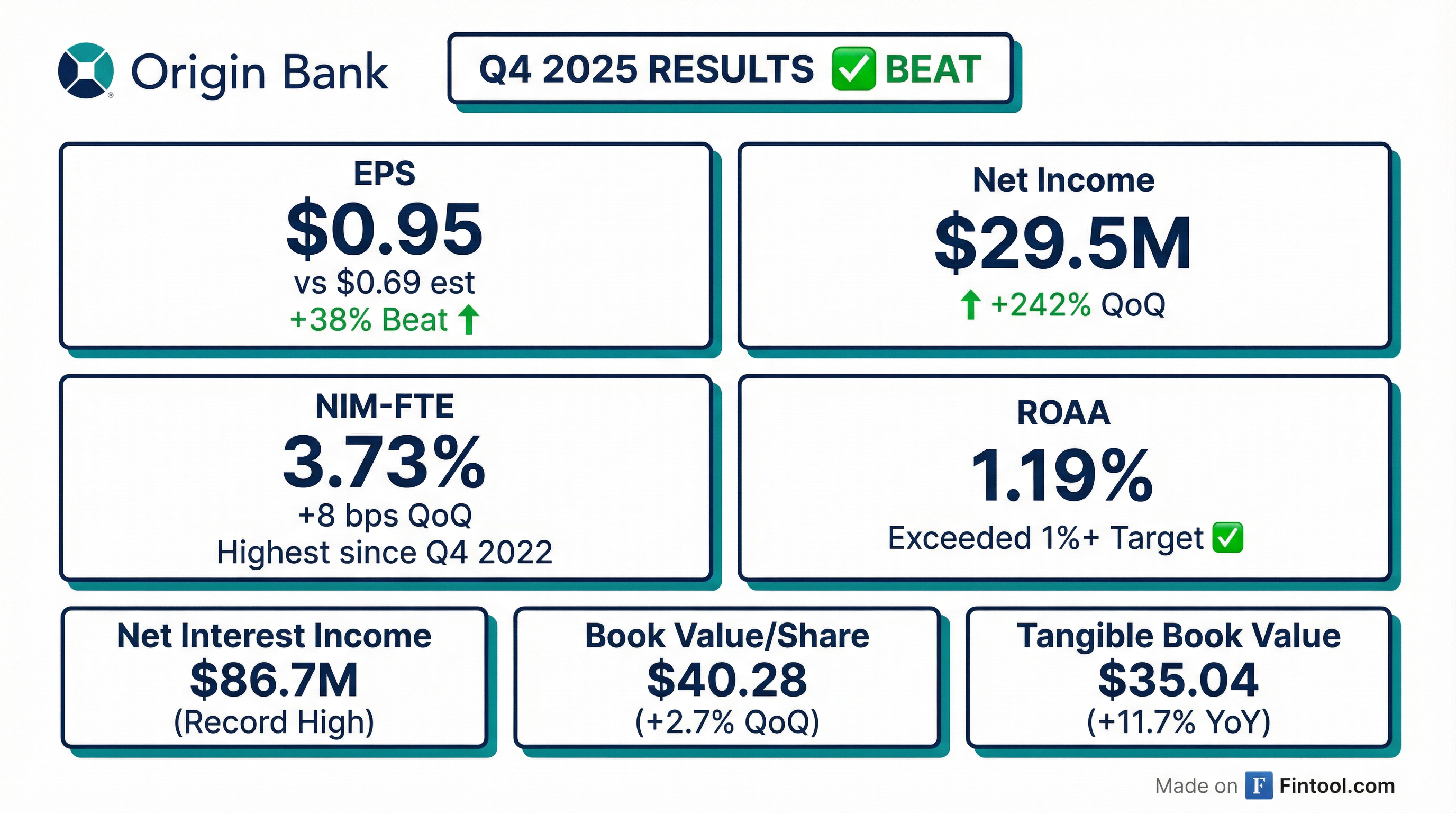The image size is (1456, 813).
Task: Click the +8 bps QoQ text
Action: click(x=384, y=516)
